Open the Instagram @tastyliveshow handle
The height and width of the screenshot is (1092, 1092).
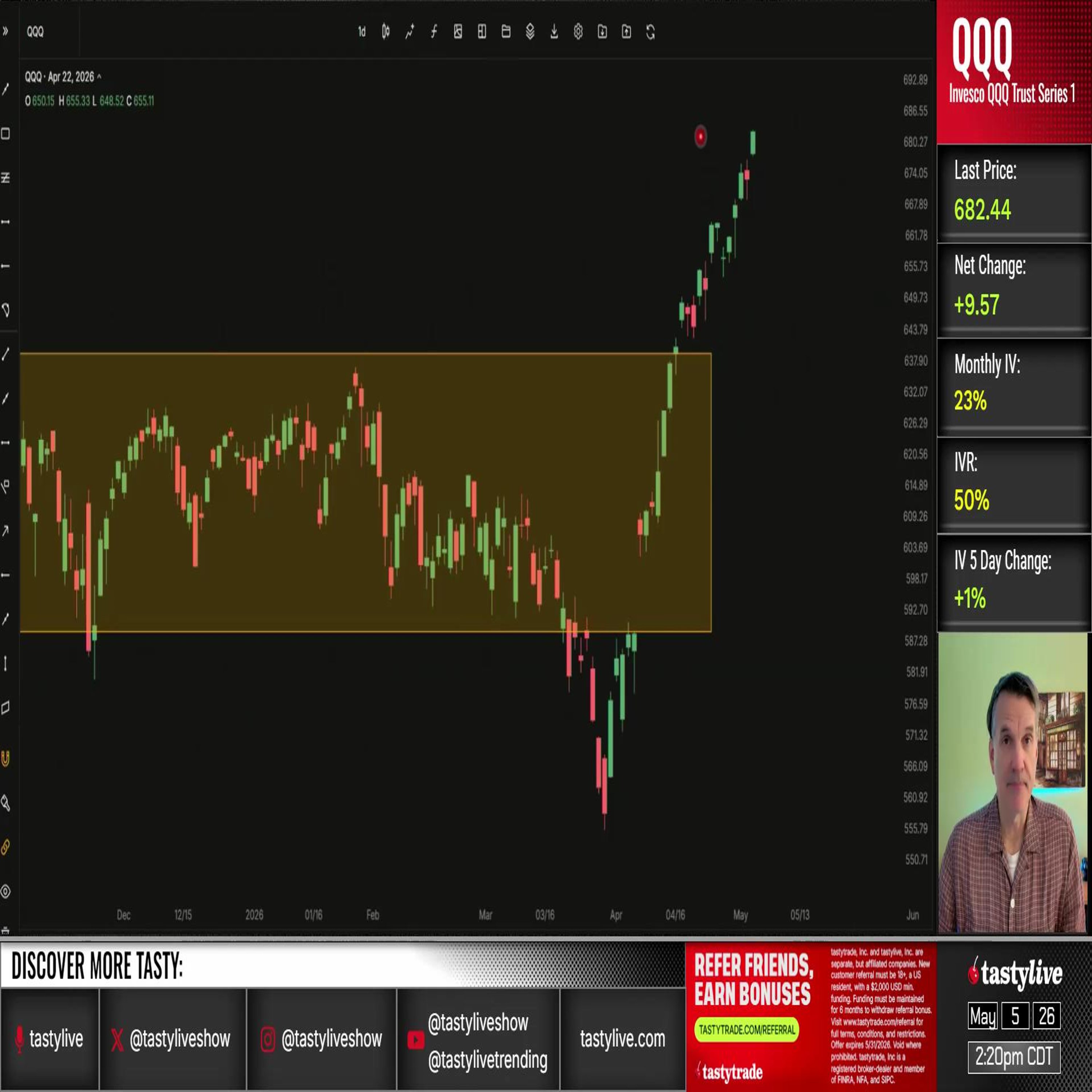tap(321, 1039)
